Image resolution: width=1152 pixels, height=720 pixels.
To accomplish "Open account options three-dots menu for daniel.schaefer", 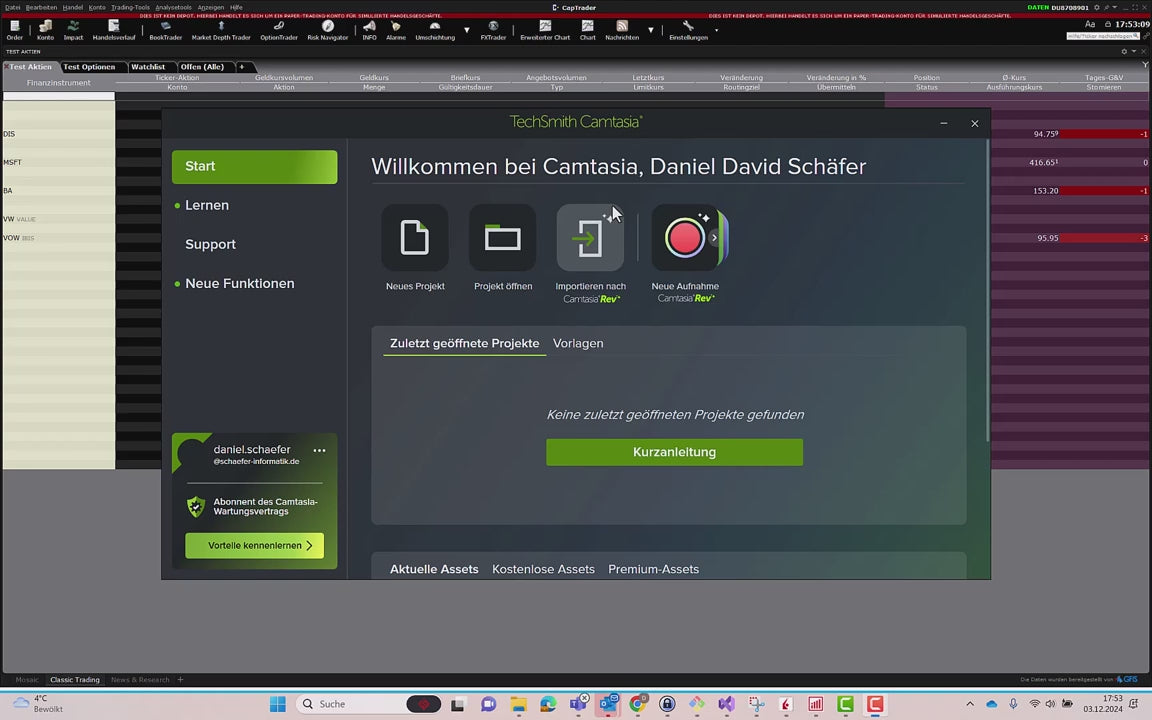I will coord(319,450).
